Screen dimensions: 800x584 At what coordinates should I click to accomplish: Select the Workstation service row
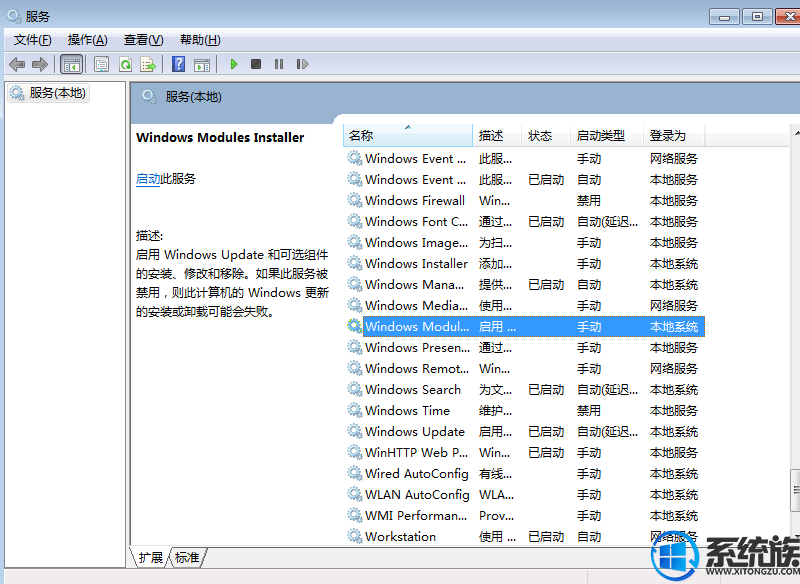pyautogui.click(x=524, y=537)
